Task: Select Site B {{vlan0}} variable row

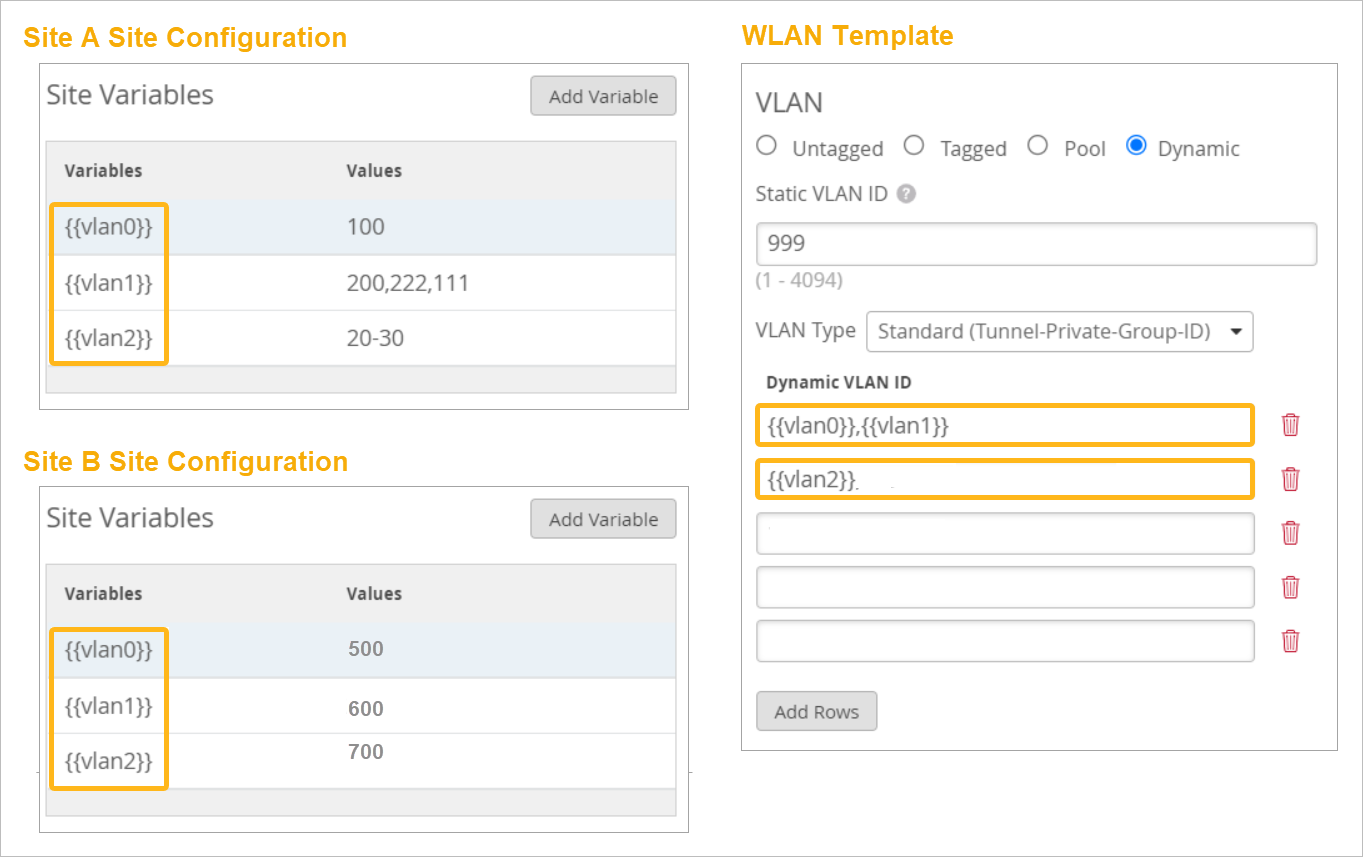Action: [360, 650]
